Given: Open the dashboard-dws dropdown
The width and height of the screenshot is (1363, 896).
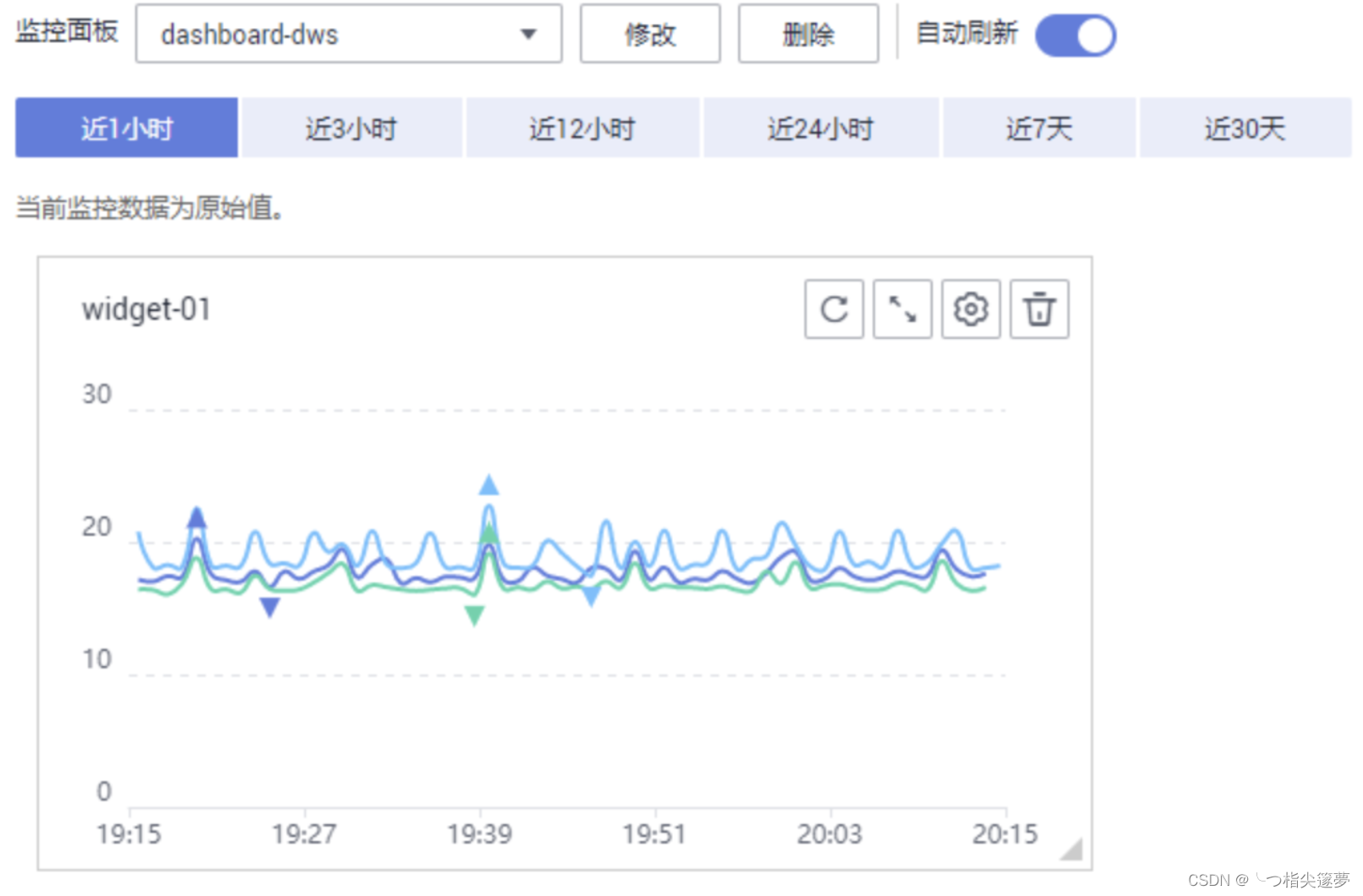Looking at the screenshot, I should [348, 34].
